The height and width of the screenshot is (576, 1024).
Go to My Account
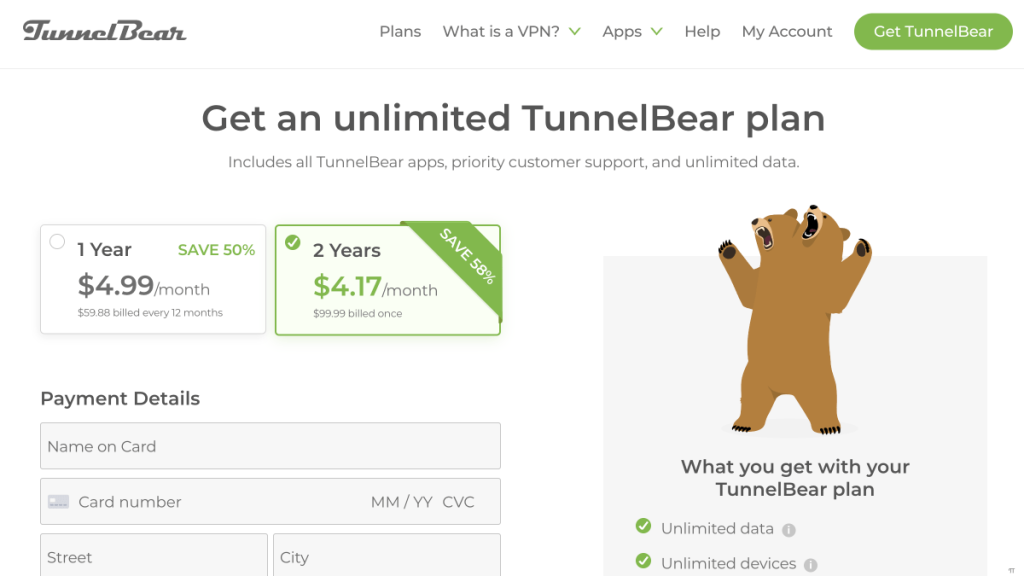pyautogui.click(x=787, y=31)
